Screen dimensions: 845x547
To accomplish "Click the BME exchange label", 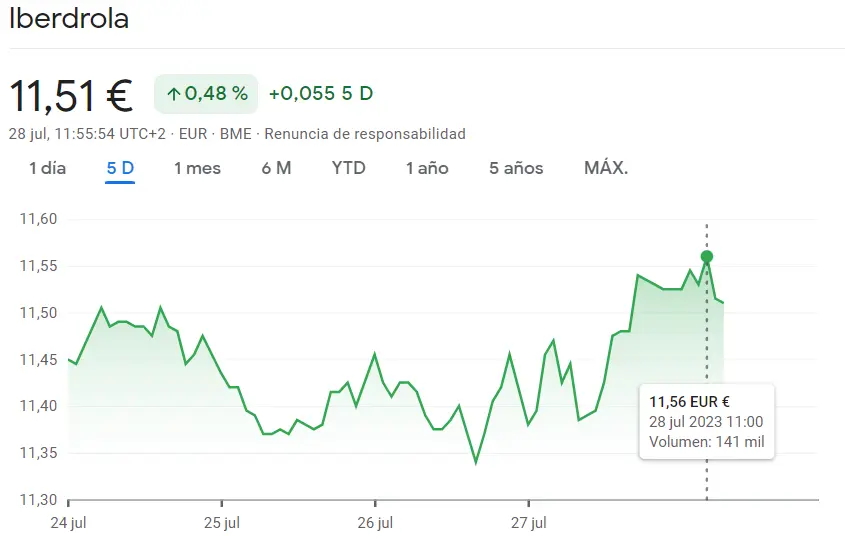I will tap(236, 134).
